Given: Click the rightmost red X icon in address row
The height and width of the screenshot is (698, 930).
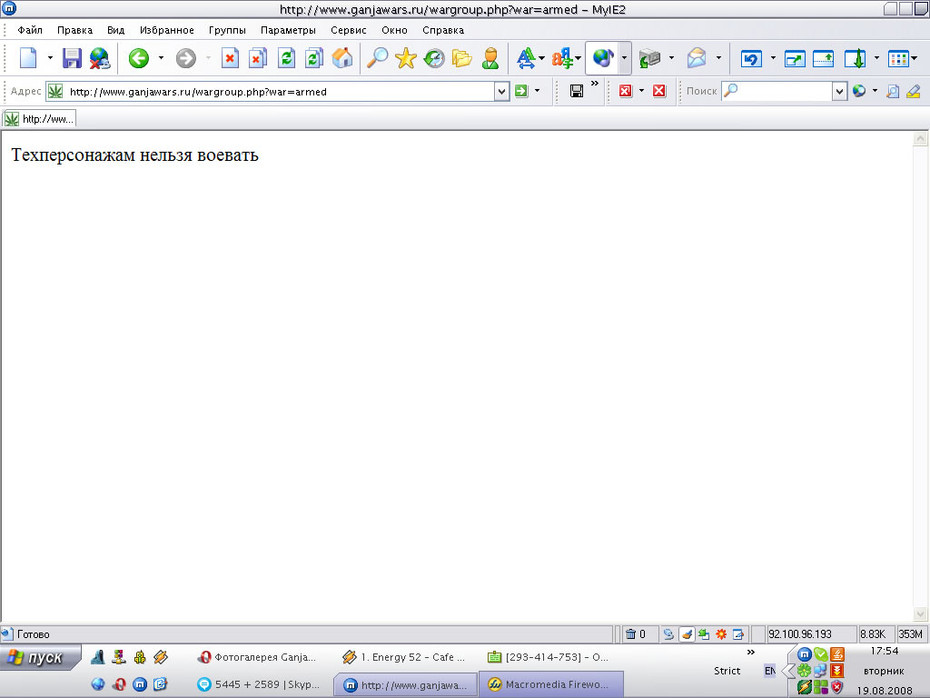Looking at the screenshot, I should click(x=659, y=91).
